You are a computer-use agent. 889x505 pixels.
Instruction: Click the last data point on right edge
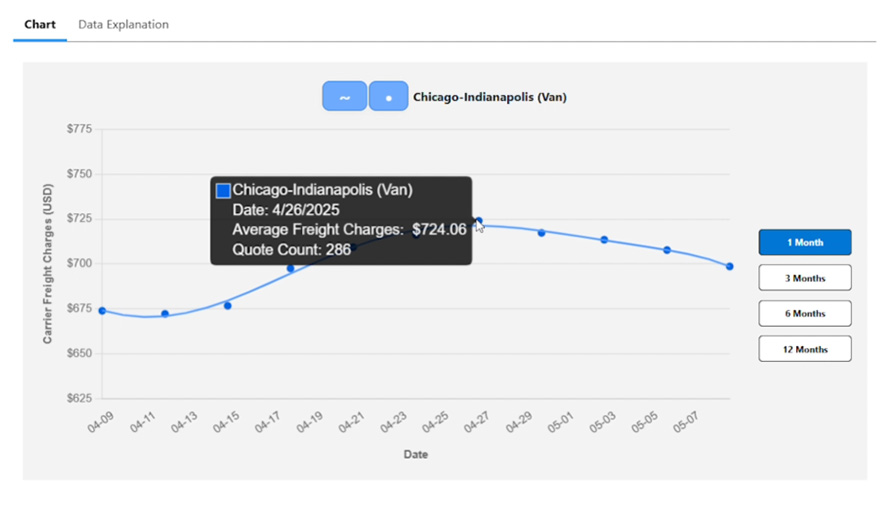pyautogui.click(x=730, y=266)
